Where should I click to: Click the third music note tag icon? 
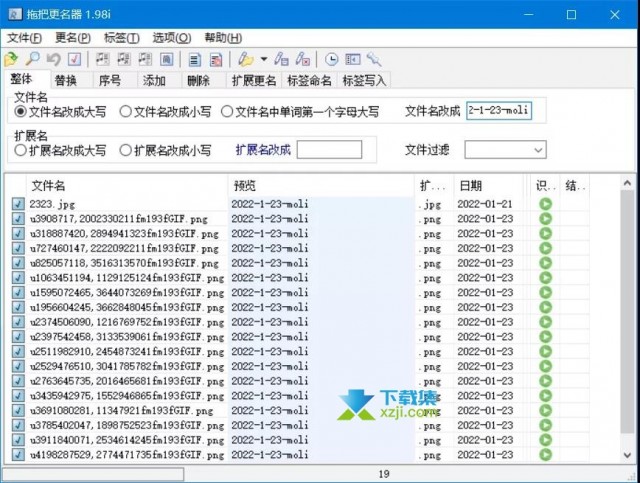pos(145,60)
